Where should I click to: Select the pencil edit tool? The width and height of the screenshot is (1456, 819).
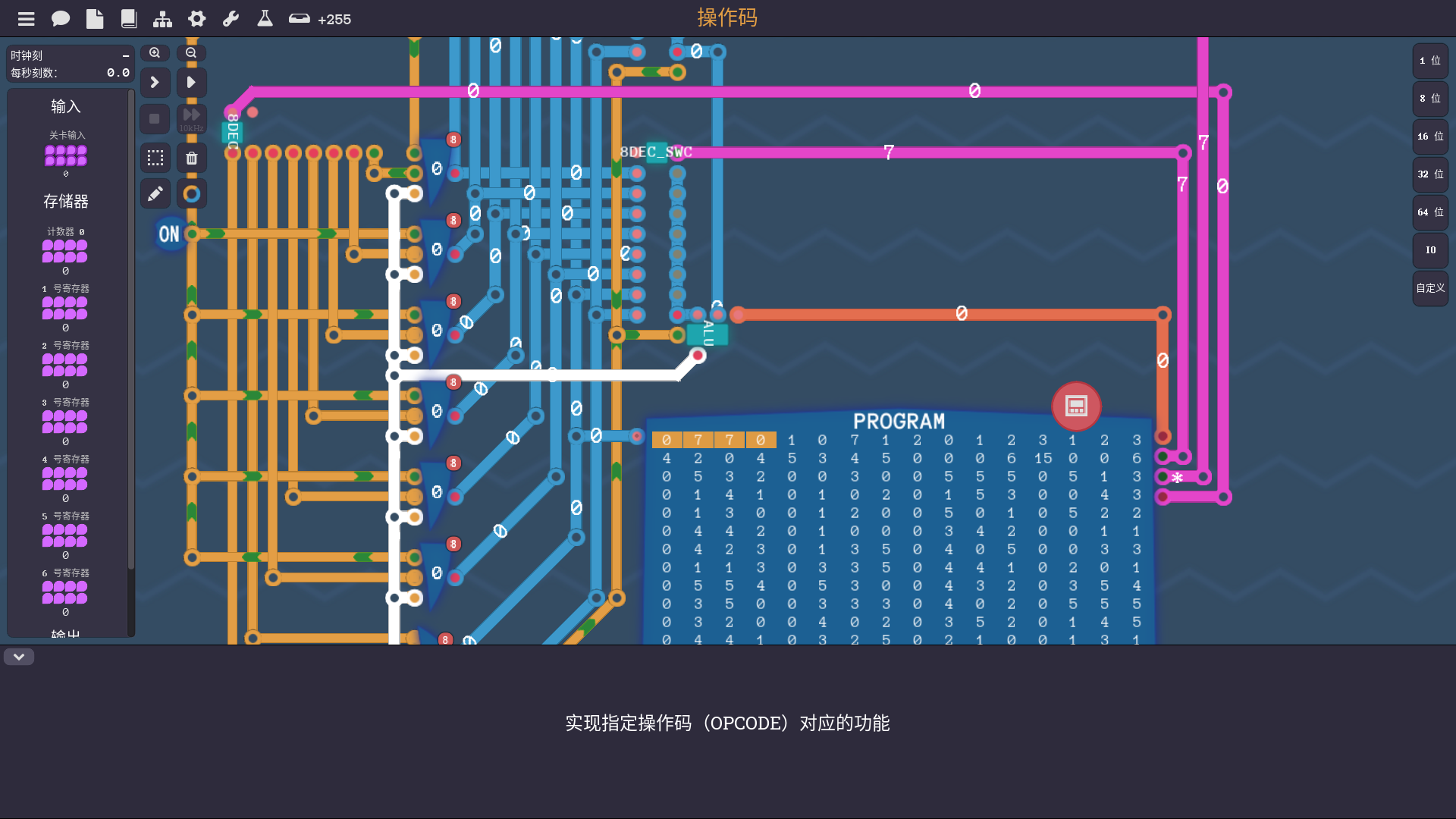[155, 194]
